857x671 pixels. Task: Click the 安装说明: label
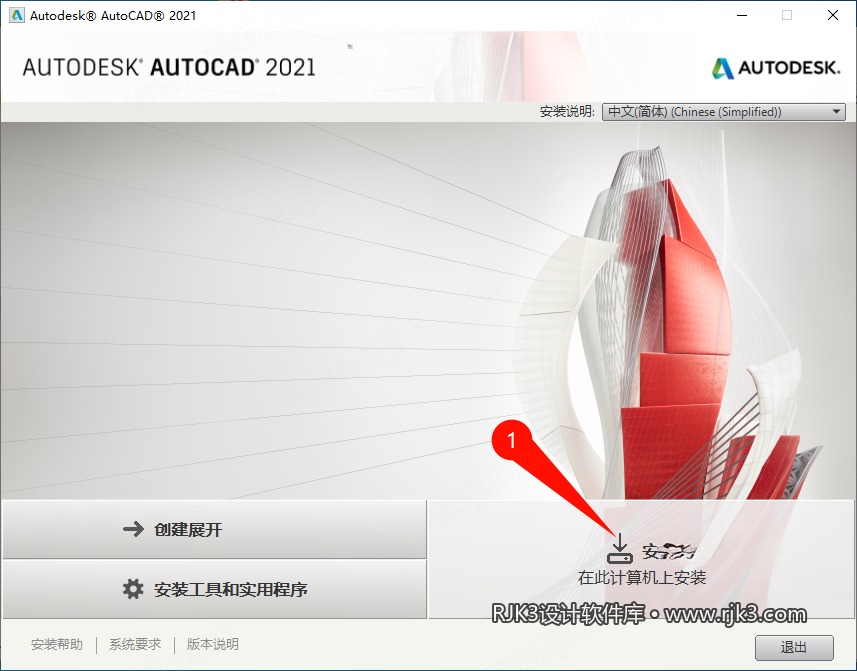[567, 111]
